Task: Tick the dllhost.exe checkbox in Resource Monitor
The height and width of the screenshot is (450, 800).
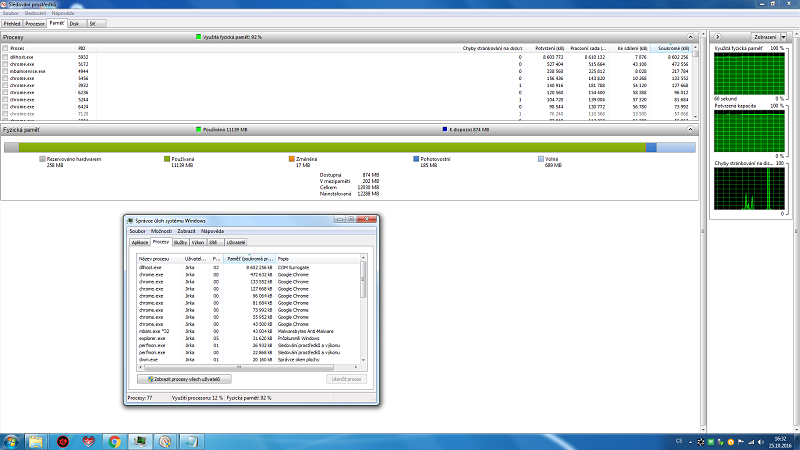Action: tap(5, 57)
